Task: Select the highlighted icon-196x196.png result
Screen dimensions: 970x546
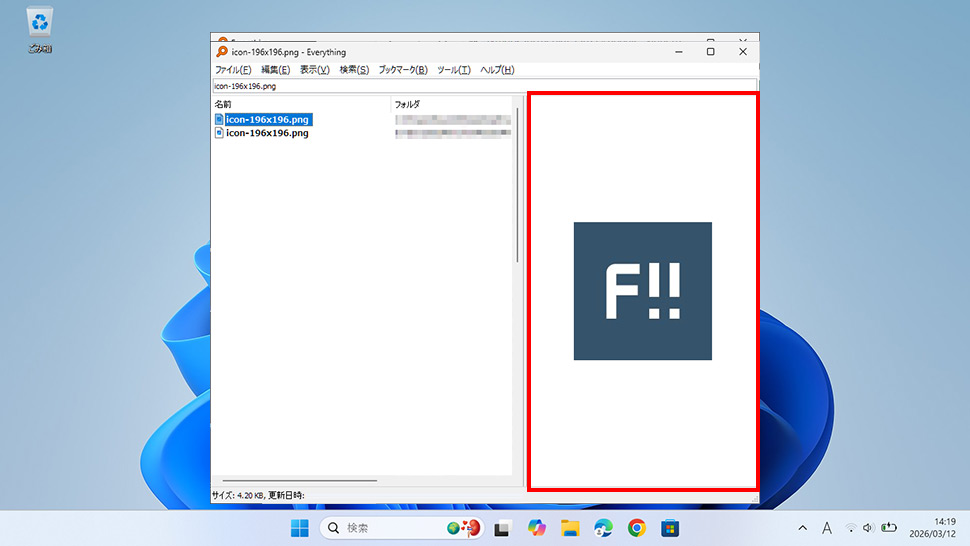Action: pos(267,119)
